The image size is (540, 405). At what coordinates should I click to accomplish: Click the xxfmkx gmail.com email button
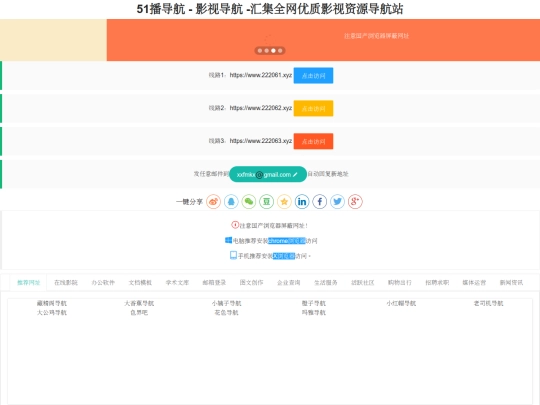(x=268, y=174)
